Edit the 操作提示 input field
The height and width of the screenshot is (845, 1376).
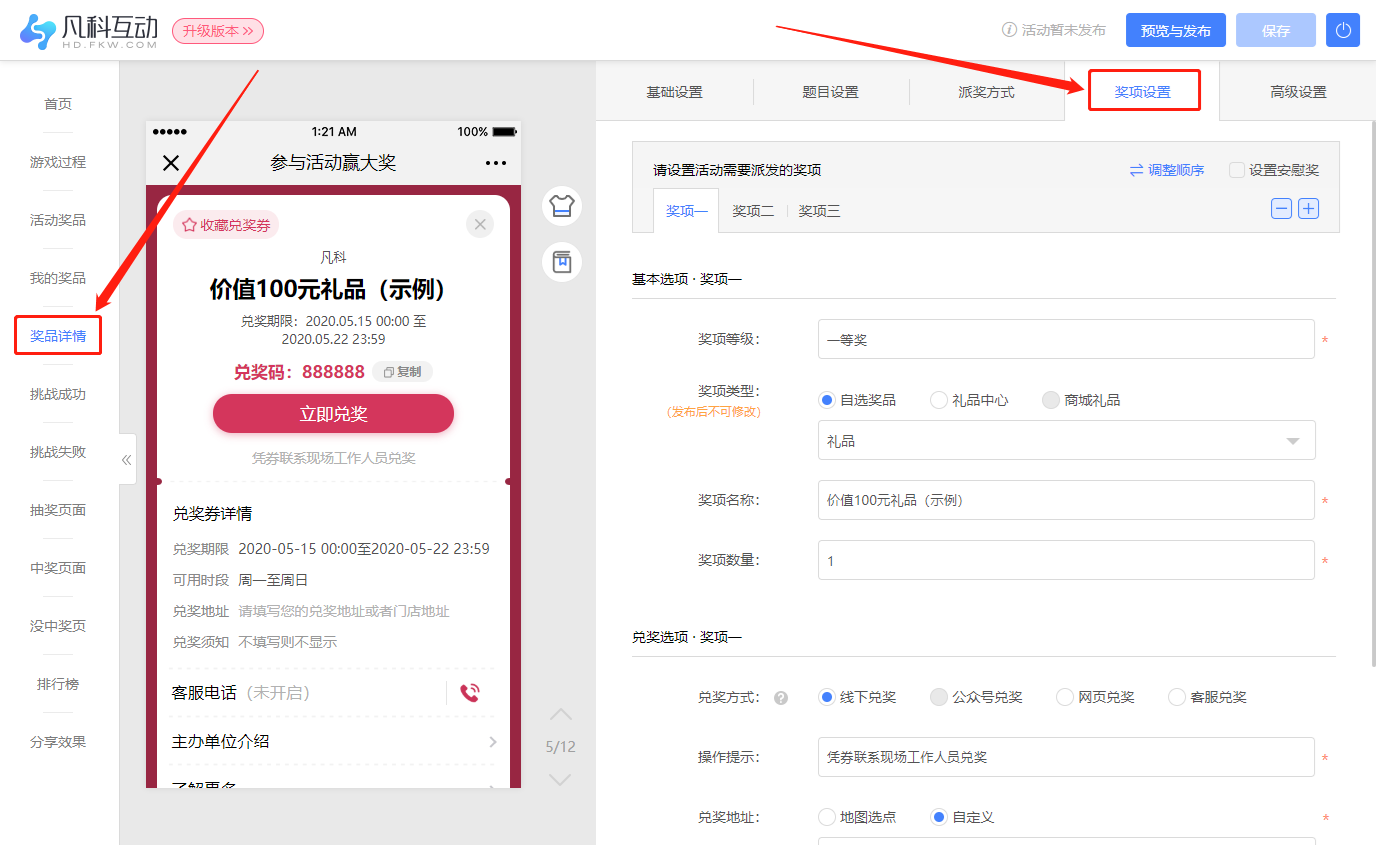tap(1066, 757)
